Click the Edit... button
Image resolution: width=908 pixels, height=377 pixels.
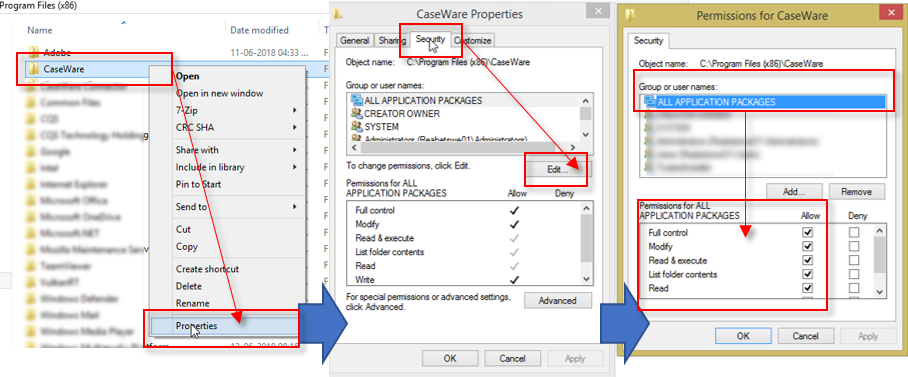point(557,170)
